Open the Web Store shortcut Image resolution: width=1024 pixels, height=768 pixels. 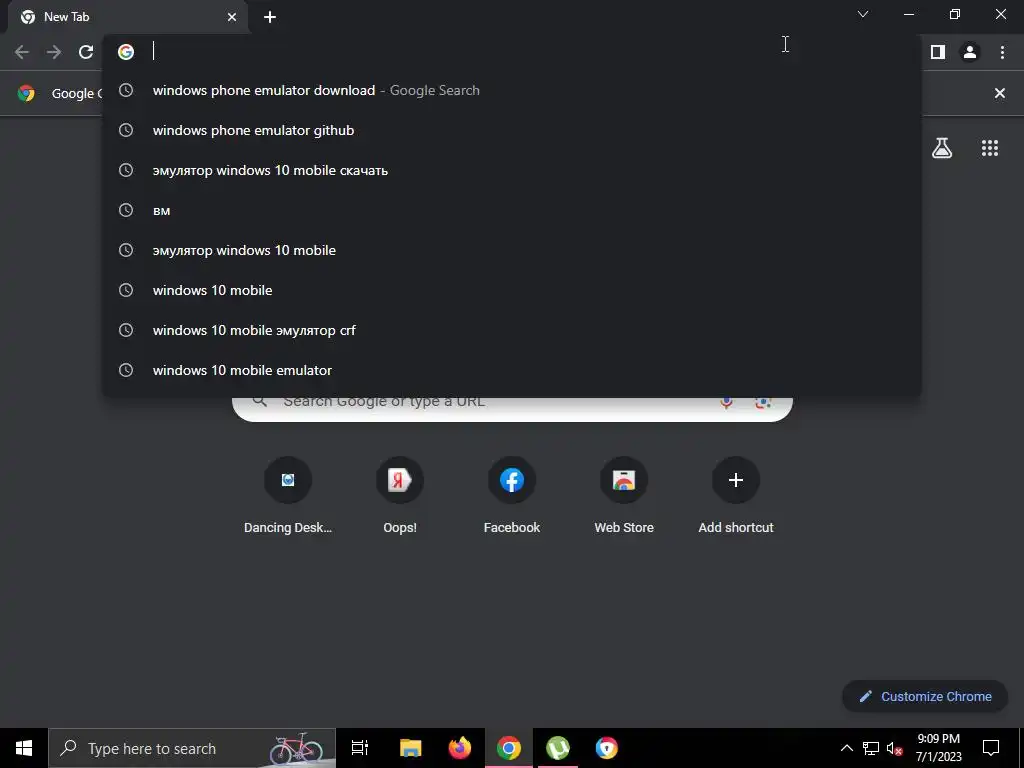tap(624, 496)
